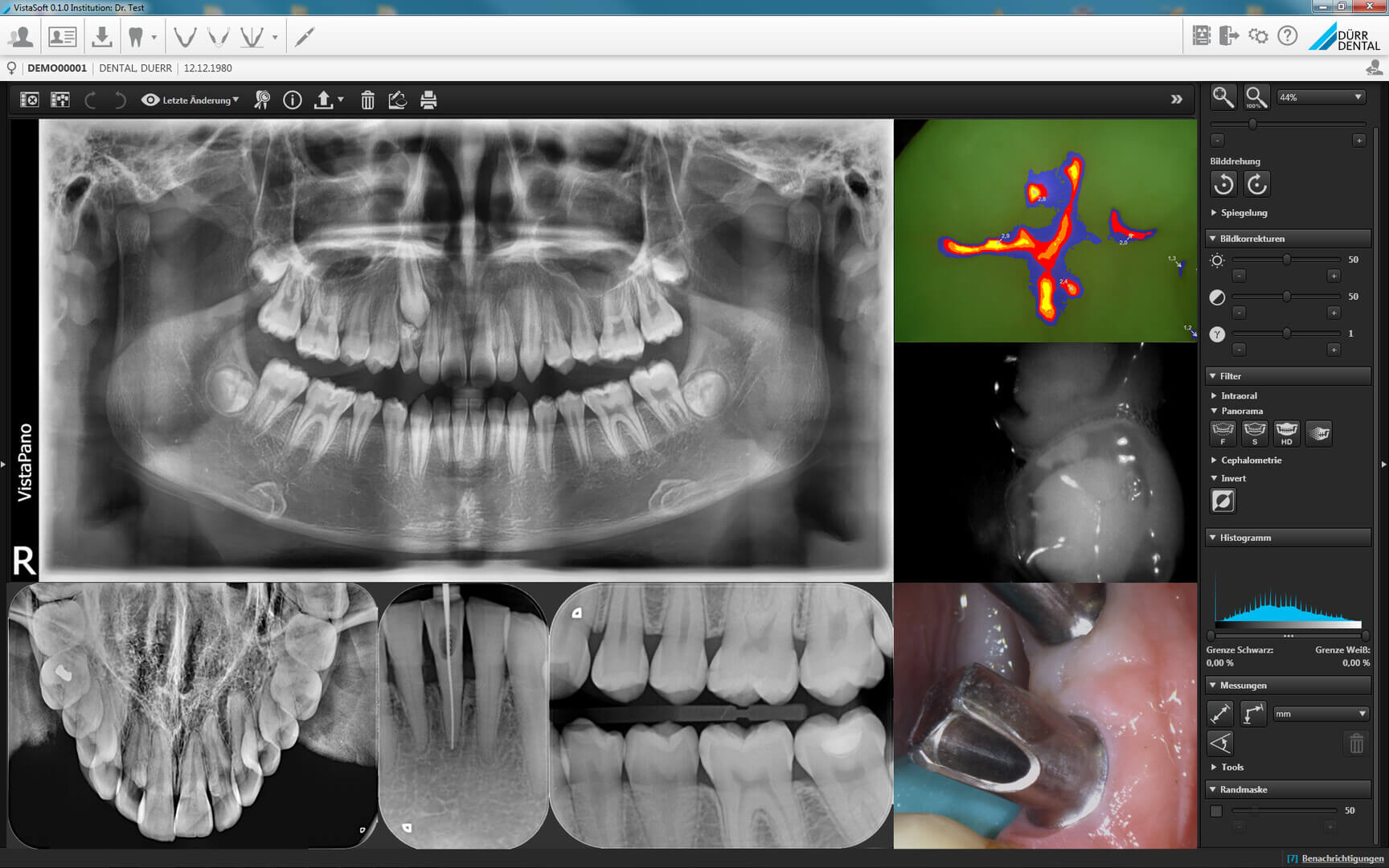Image resolution: width=1389 pixels, height=868 pixels.
Task: Apply the HD panorama filter
Action: (x=1286, y=433)
